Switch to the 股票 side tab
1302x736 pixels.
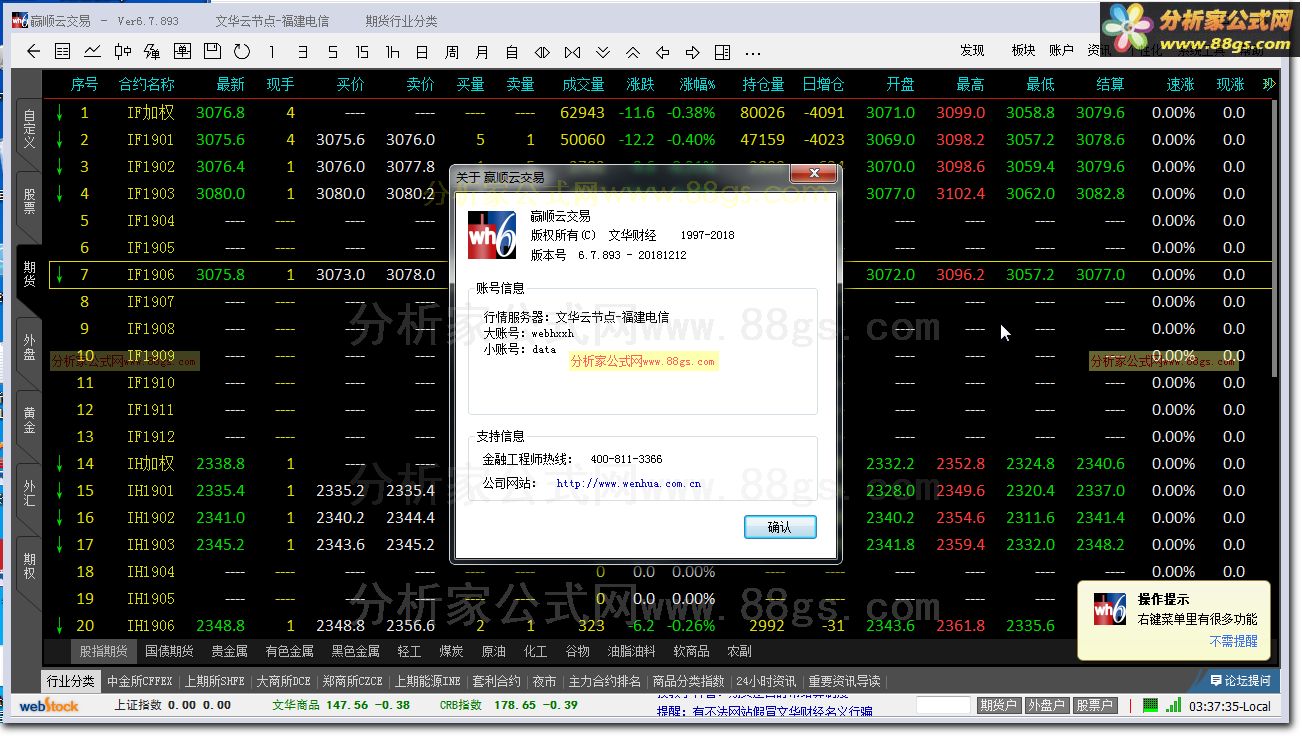pos(29,202)
